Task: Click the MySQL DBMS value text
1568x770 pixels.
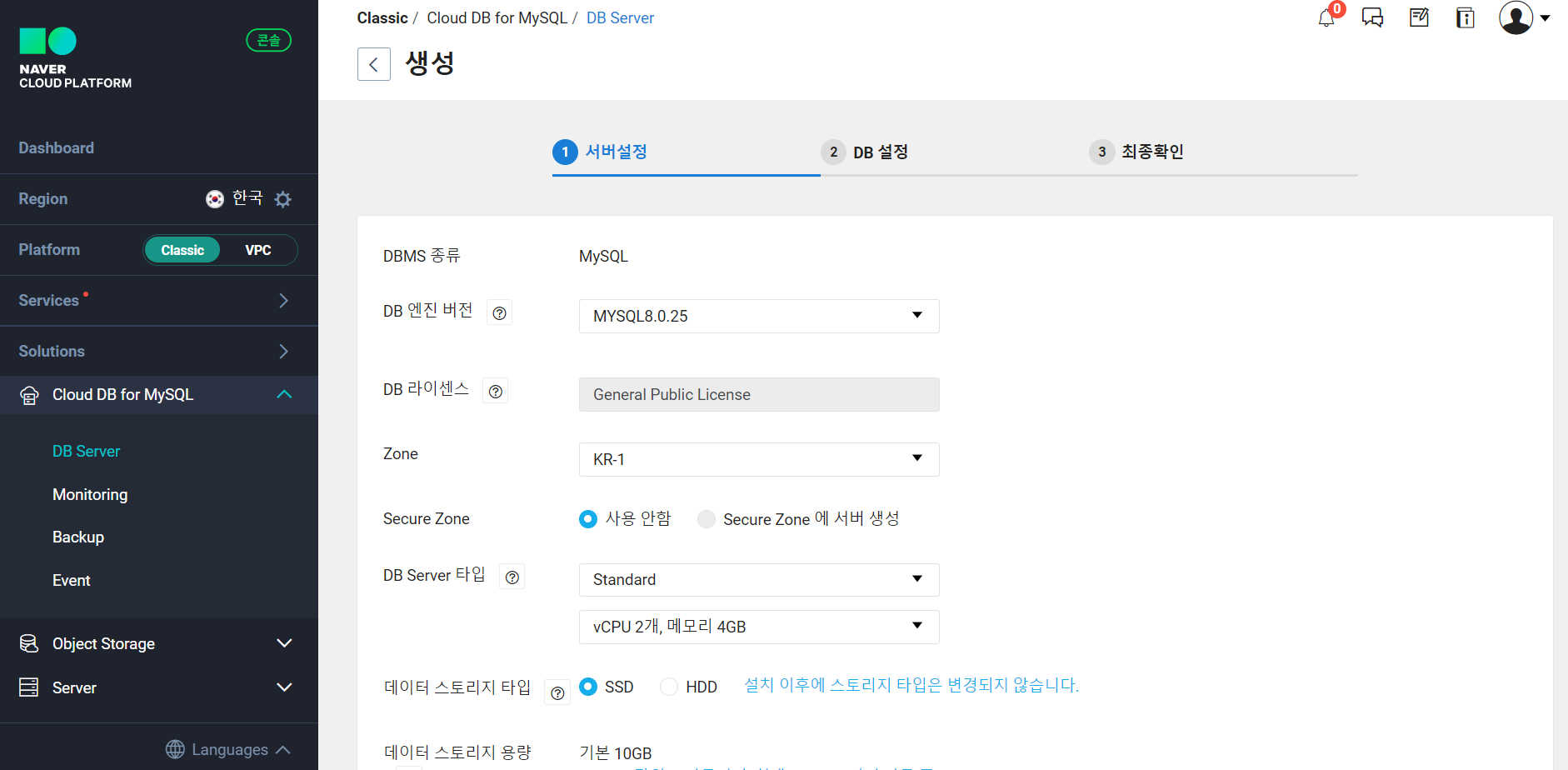Action: 603,256
